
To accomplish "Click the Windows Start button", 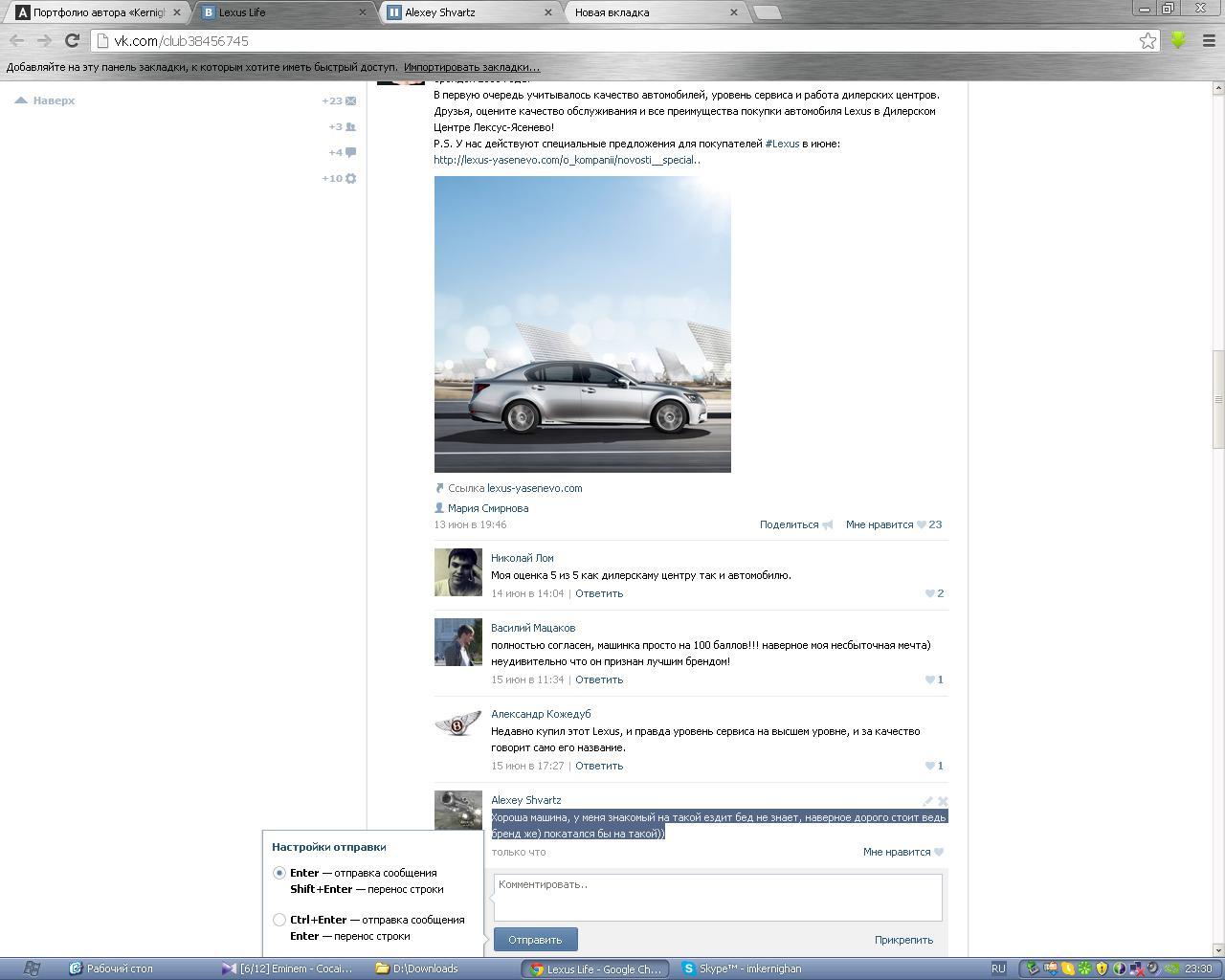I will pos(31,969).
